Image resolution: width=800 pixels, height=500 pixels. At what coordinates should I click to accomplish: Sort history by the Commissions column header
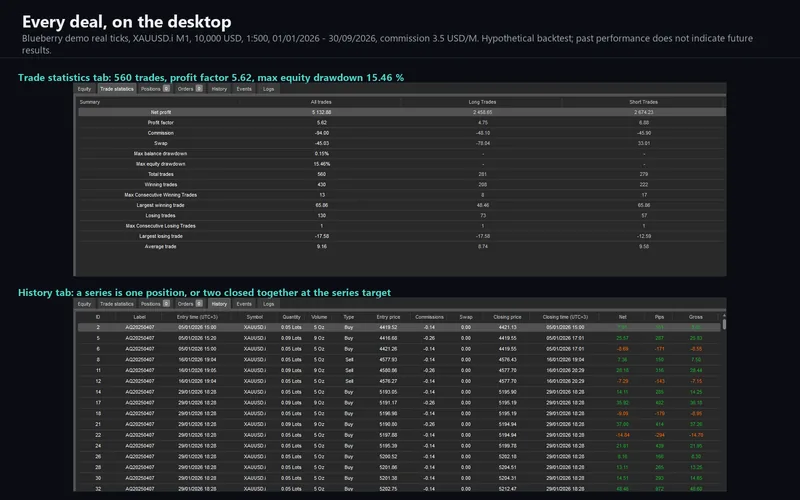point(429,317)
